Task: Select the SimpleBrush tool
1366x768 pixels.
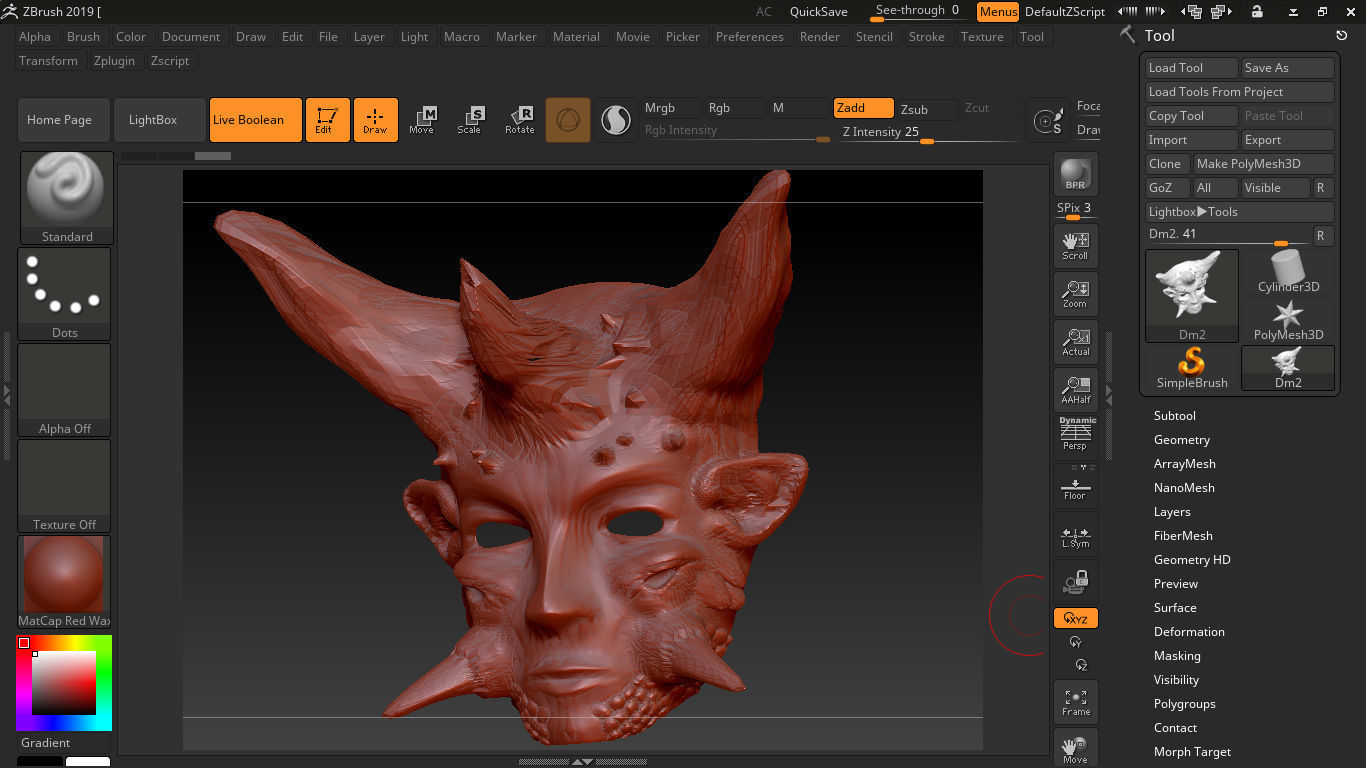Action: point(1192,368)
